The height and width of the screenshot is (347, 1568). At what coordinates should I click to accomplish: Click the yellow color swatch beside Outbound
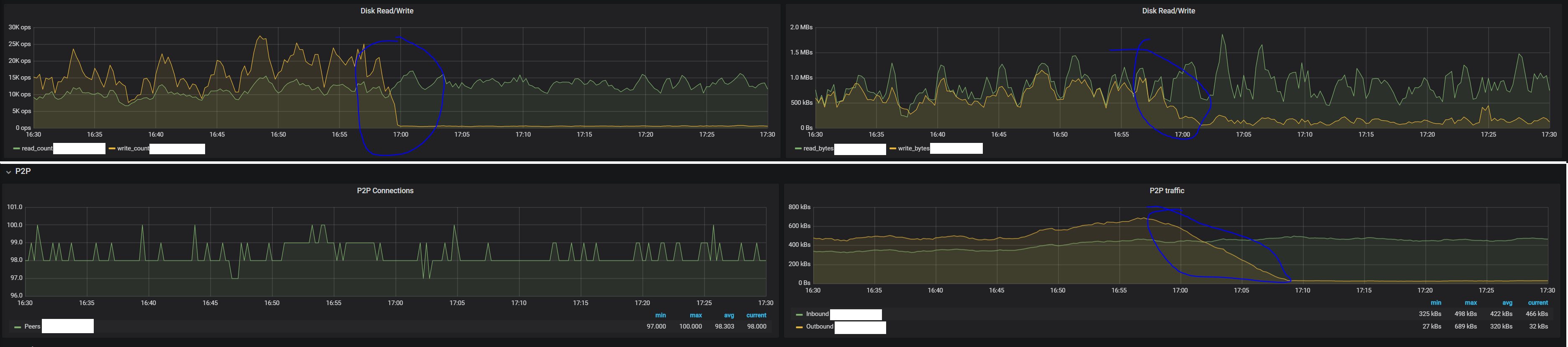pyautogui.click(x=799, y=327)
